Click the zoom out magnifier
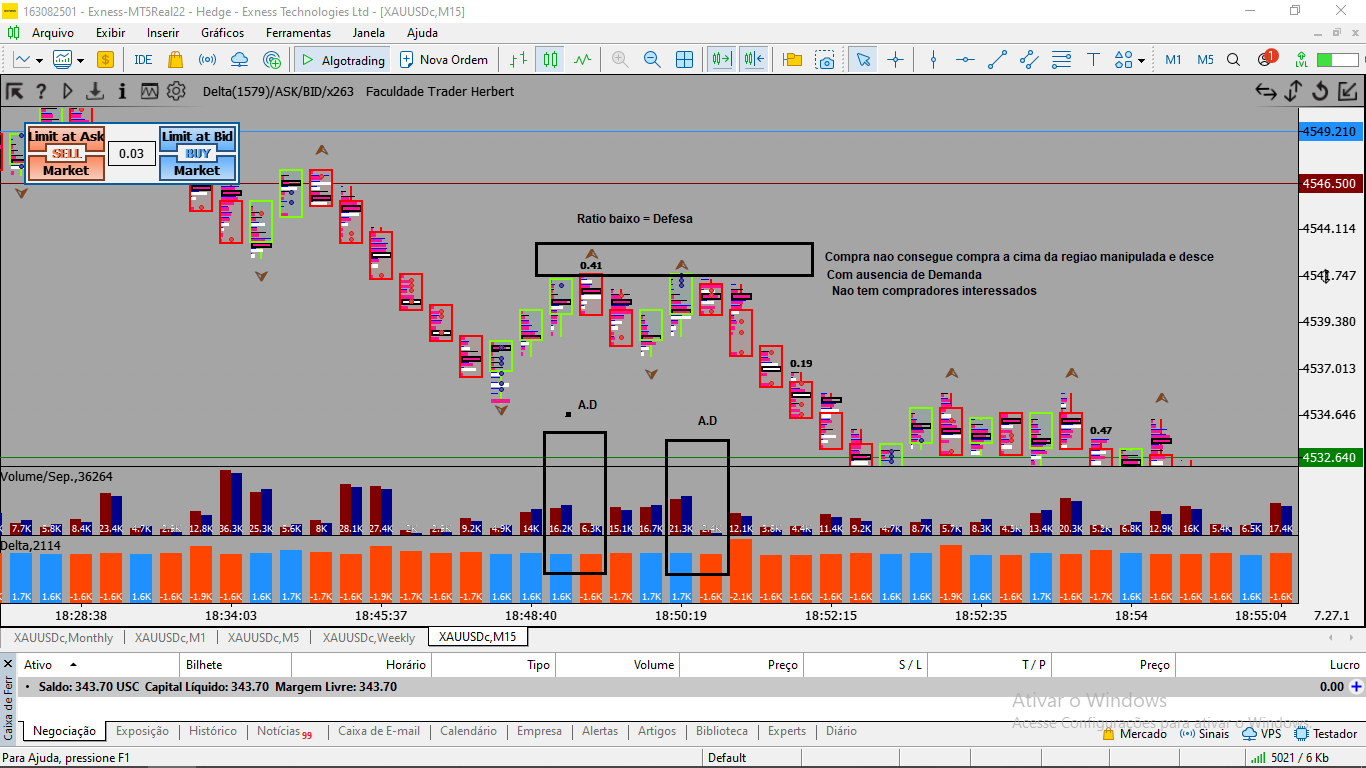 [652, 60]
